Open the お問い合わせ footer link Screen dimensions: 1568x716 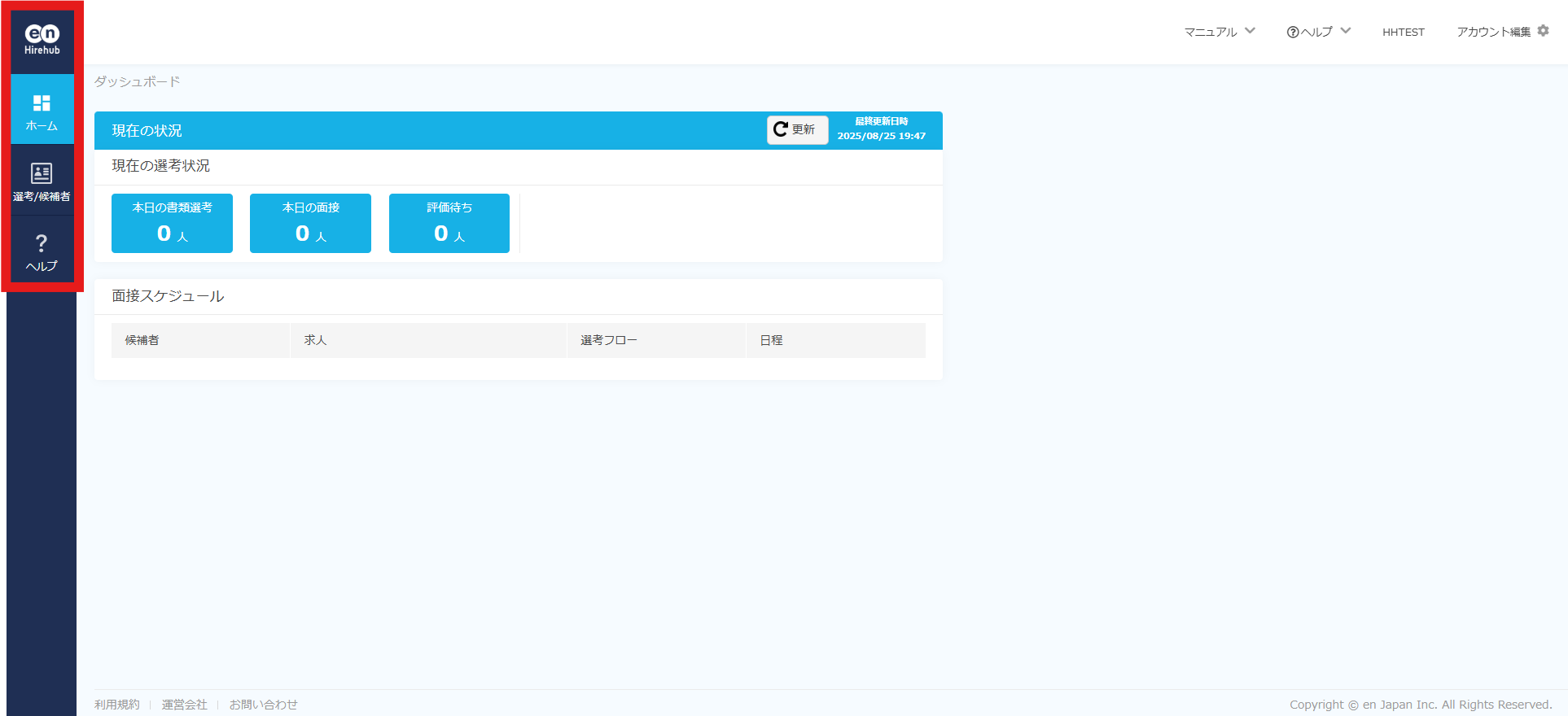pos(263,705)
